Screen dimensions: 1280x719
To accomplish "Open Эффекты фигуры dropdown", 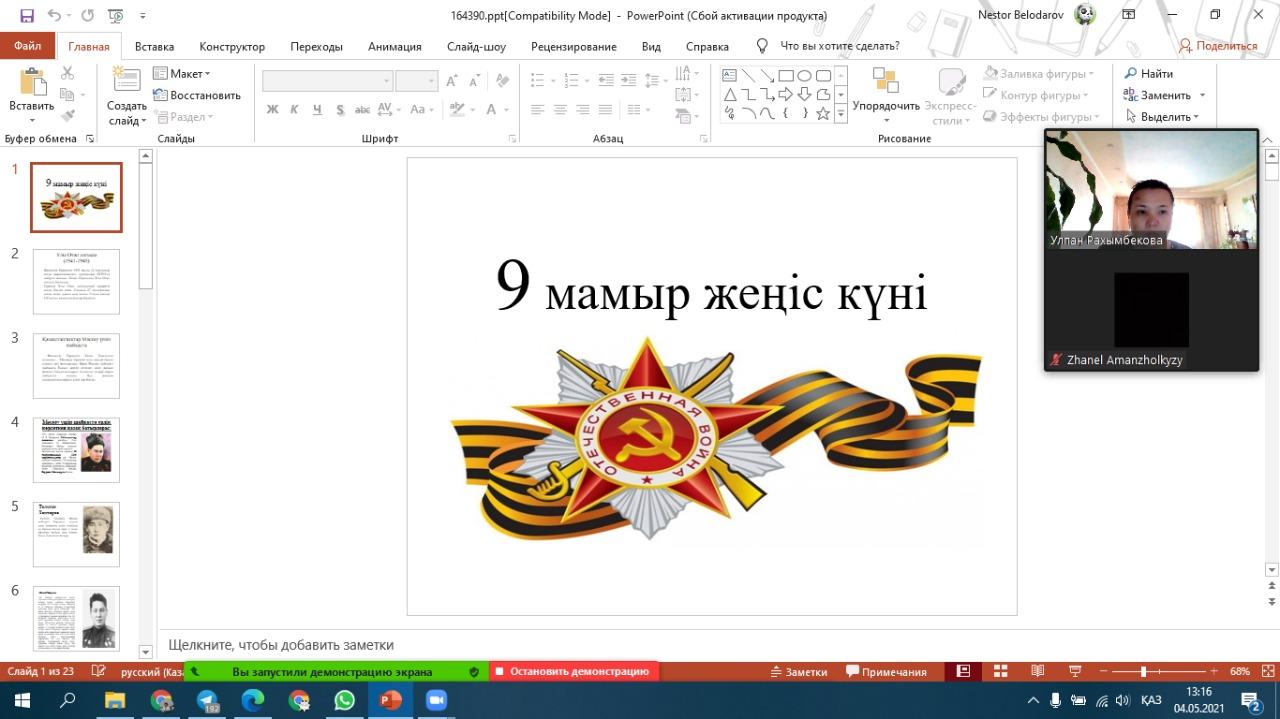I will coord(1043,117).
